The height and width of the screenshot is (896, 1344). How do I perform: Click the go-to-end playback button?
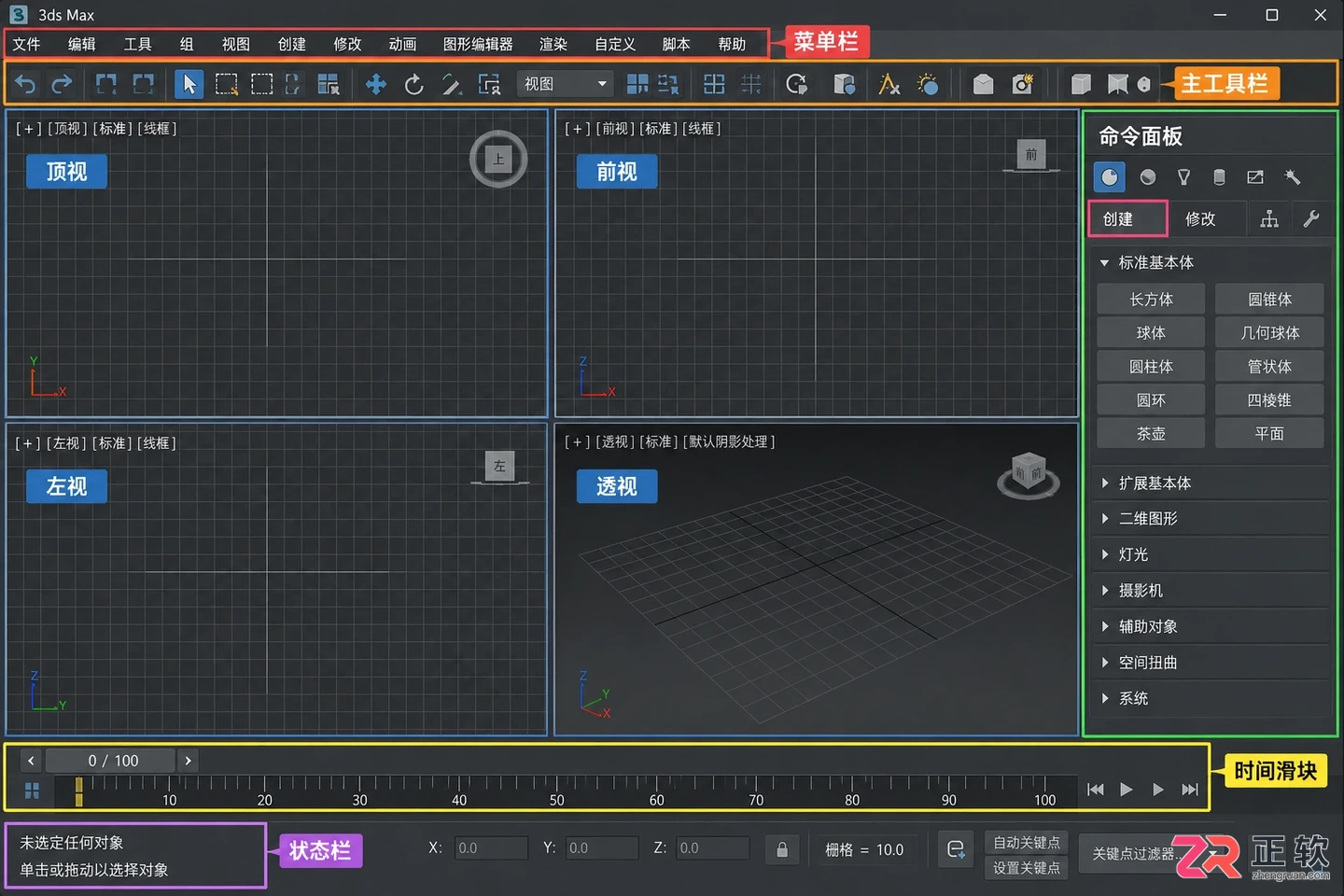(x=1190, y=790)
